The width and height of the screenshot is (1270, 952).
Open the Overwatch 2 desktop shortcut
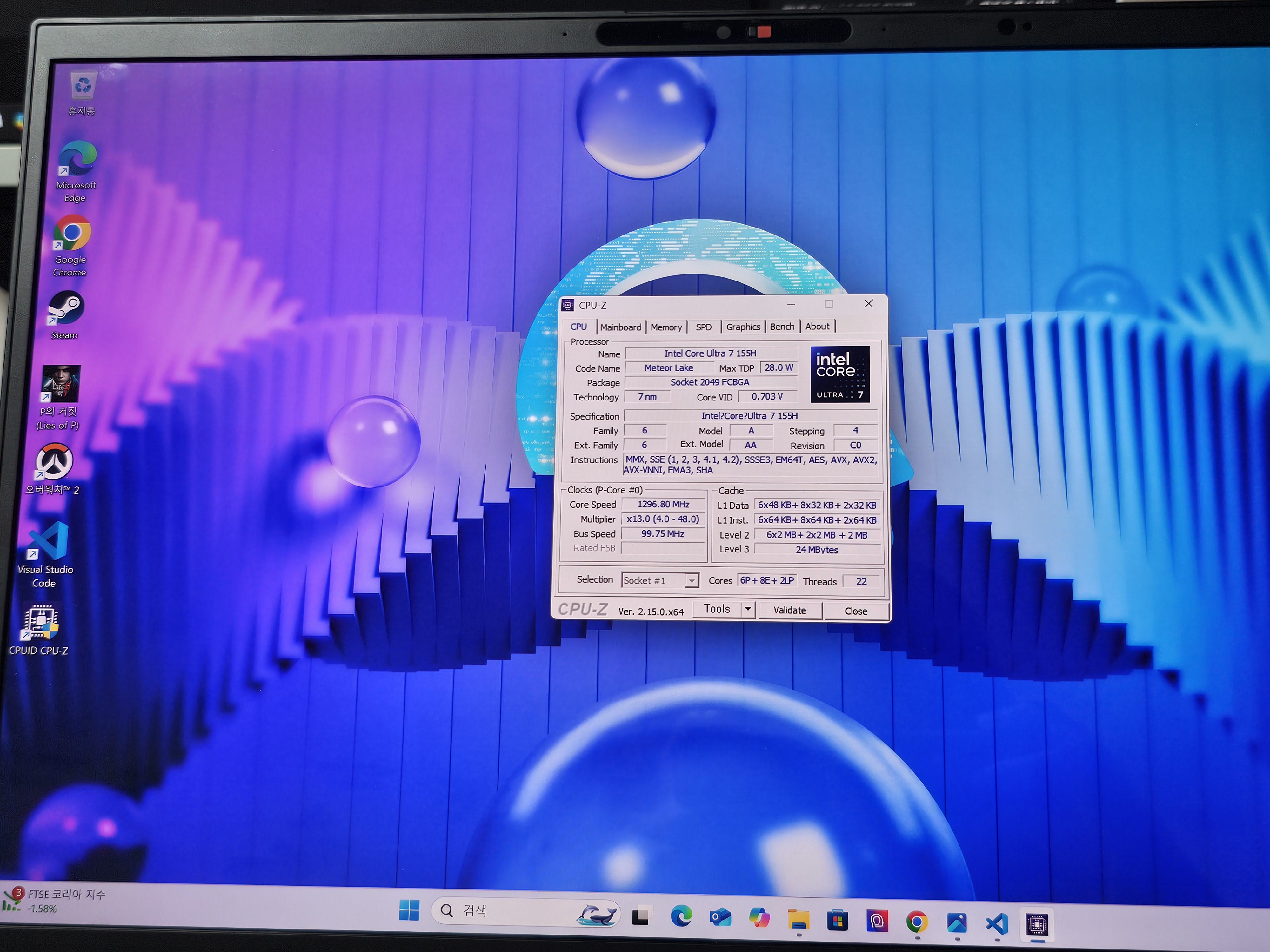[x=54, y=461]
